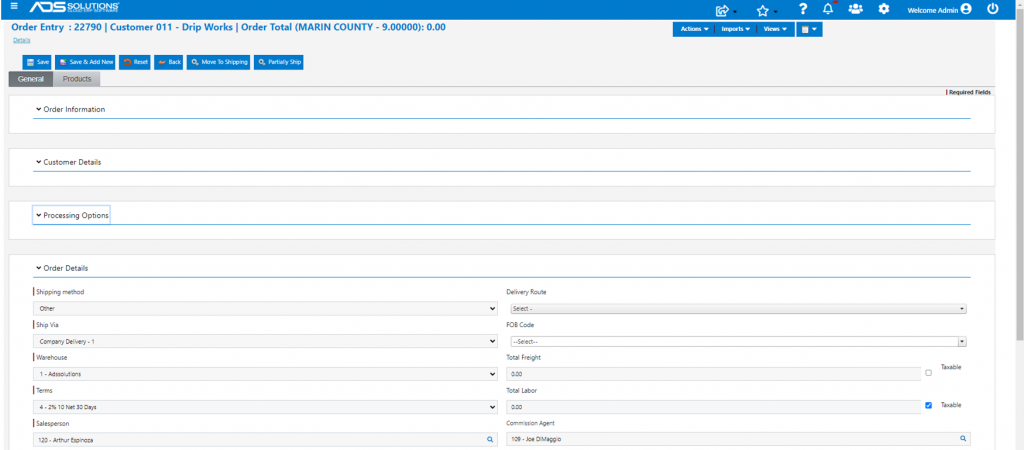
Task: Open the Terms dropdown
Action: [265, 407]
